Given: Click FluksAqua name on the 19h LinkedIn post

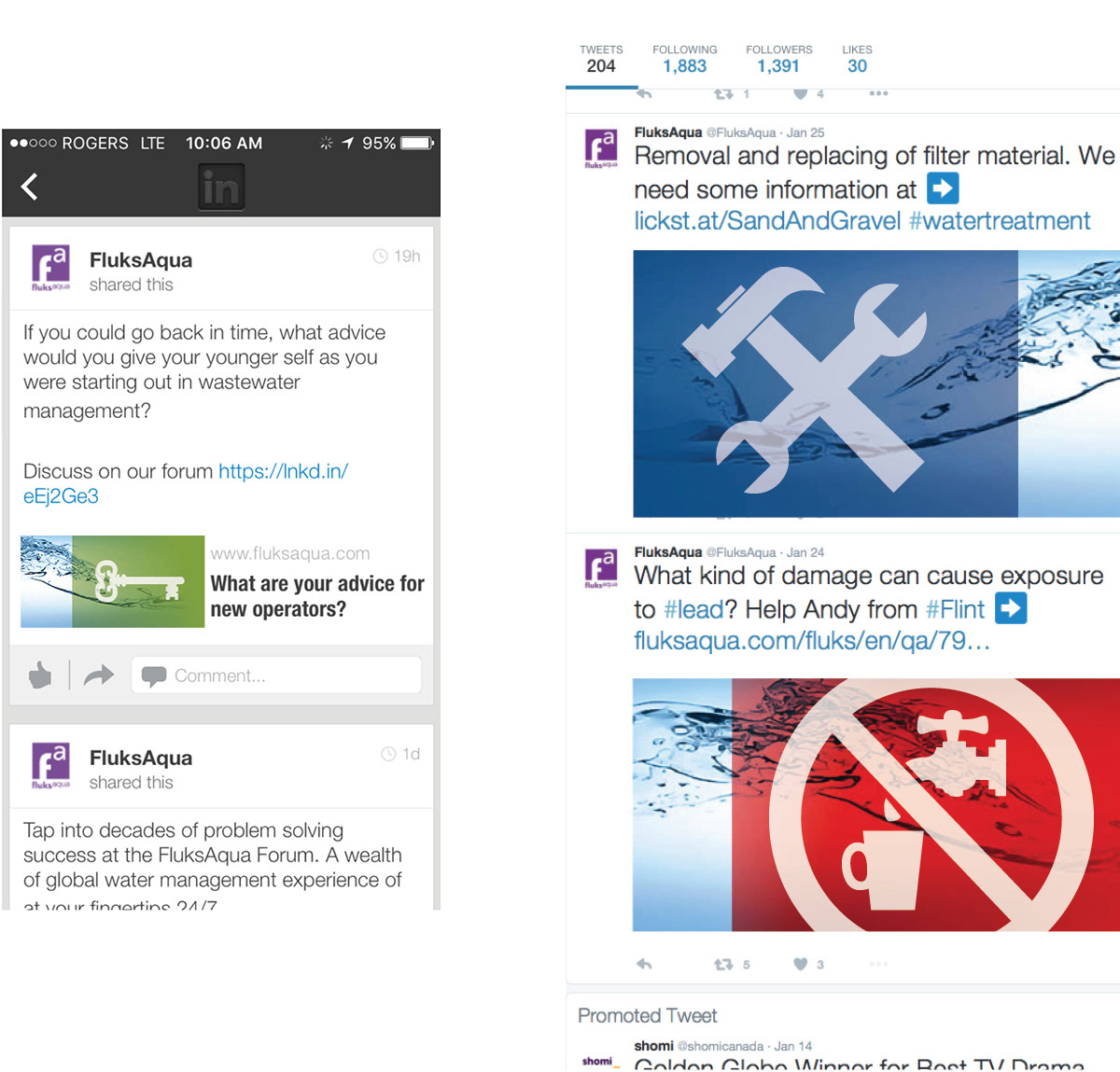Looking at the screenshot, I should (141, 260).
